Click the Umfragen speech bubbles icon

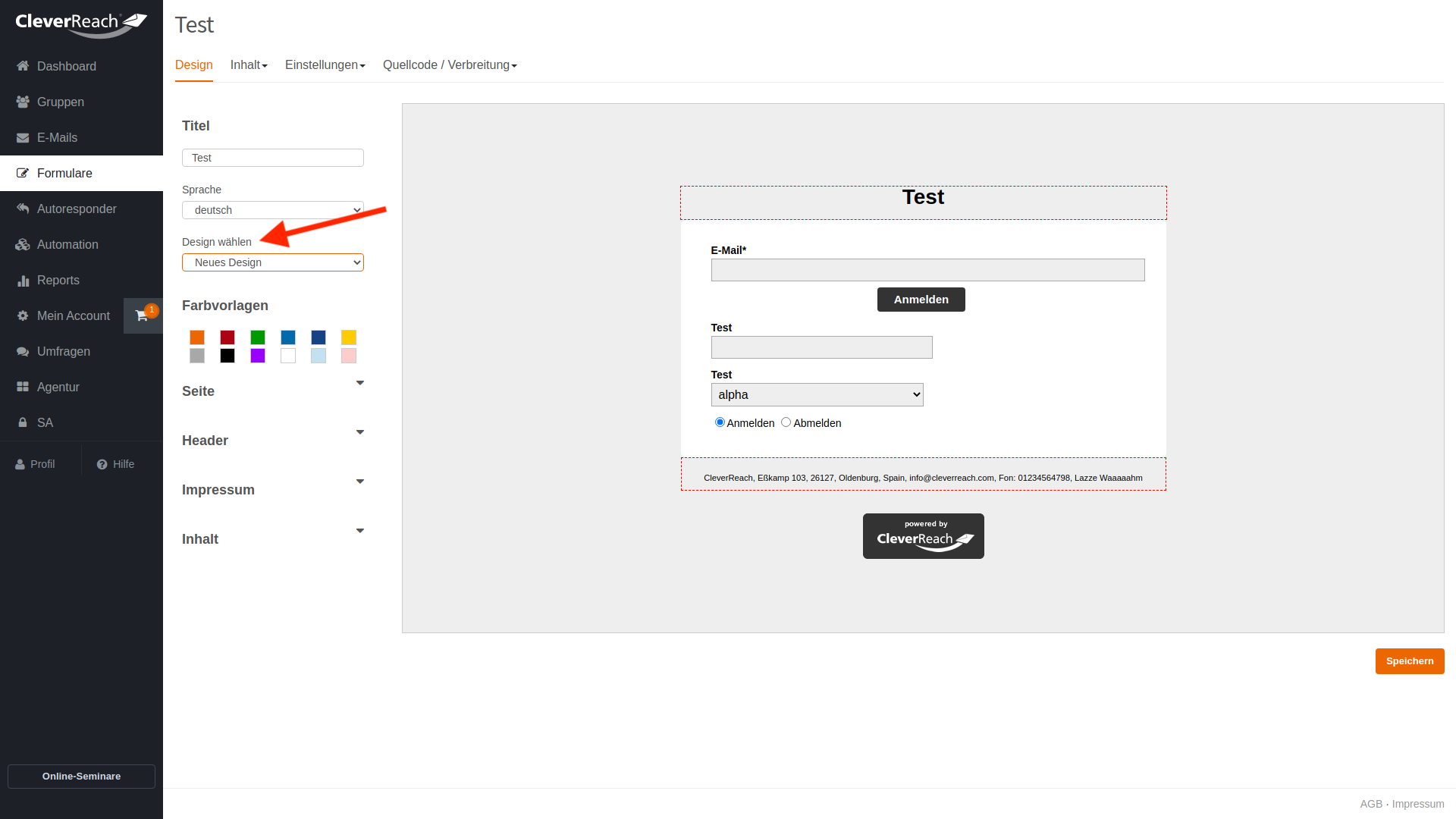pyautogui.click(x=23, y=352)
